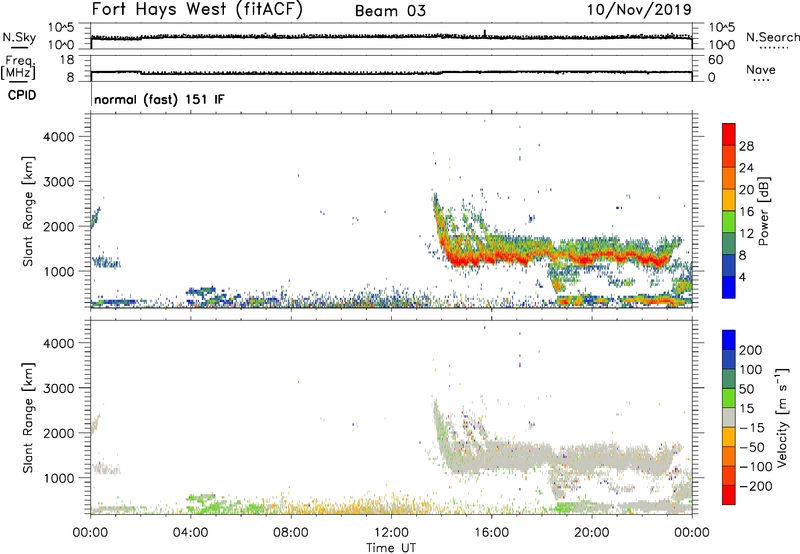Click the '10^5' left tick of noise panel
The width and height of the screenshot is (800, 554).
(x=61, y=27)
